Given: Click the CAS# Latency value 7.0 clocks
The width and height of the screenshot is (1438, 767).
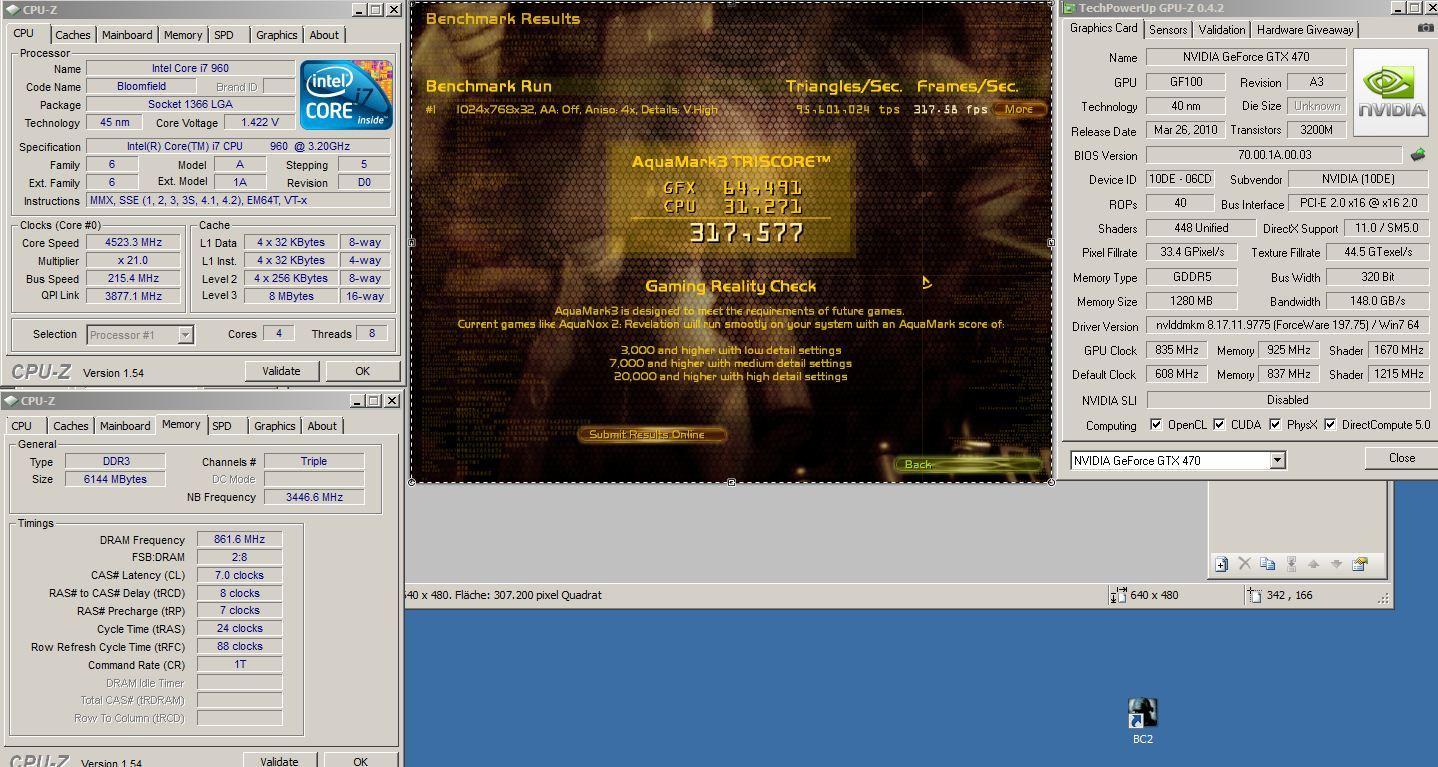Looking at the screenshot, I should 239,575.
